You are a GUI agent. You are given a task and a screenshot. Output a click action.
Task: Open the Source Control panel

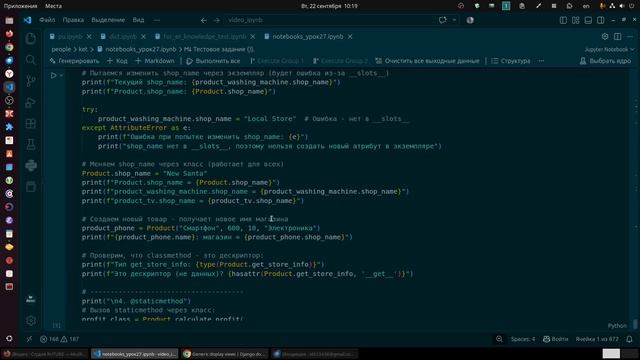(31, 81)
